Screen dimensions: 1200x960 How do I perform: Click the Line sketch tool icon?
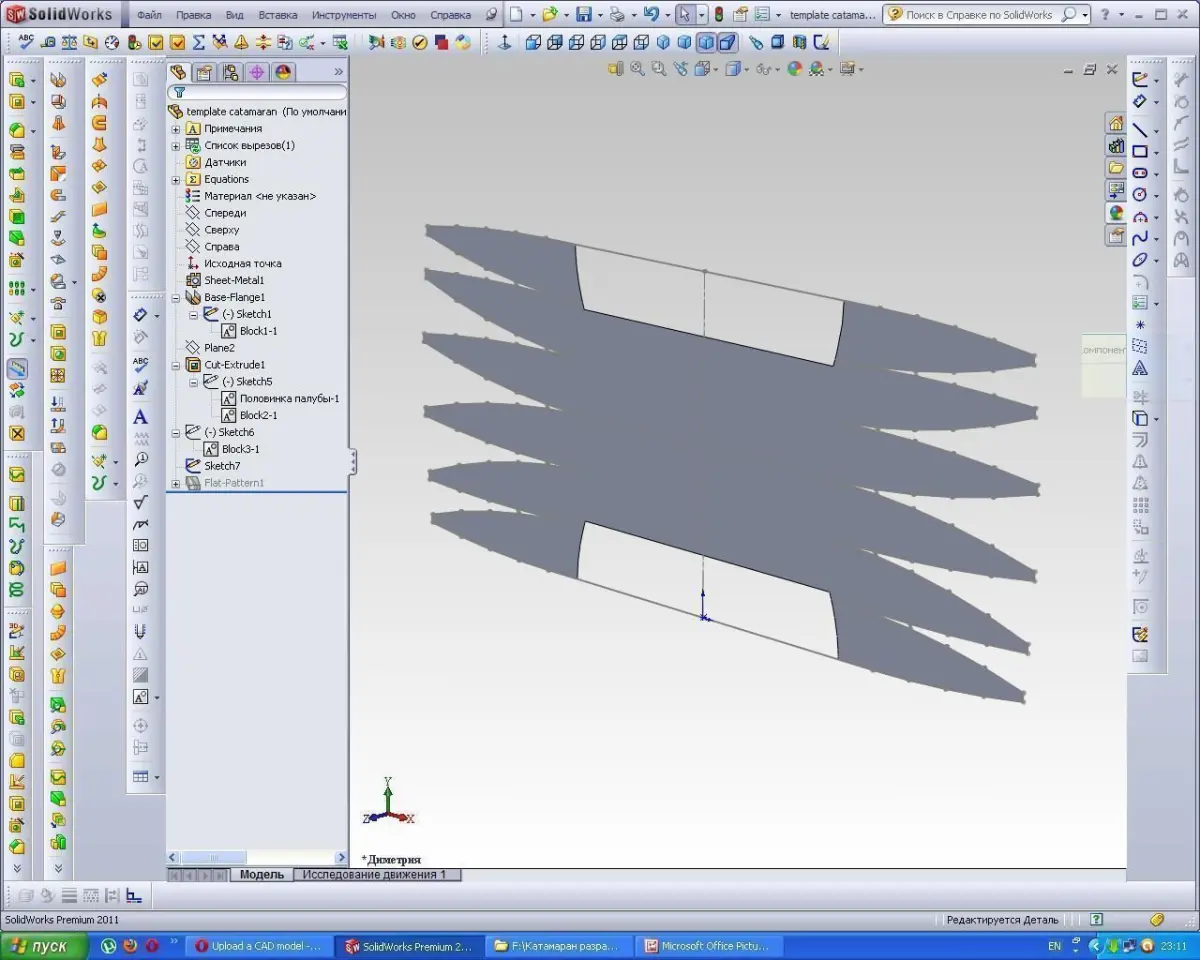coord(1140,129)
